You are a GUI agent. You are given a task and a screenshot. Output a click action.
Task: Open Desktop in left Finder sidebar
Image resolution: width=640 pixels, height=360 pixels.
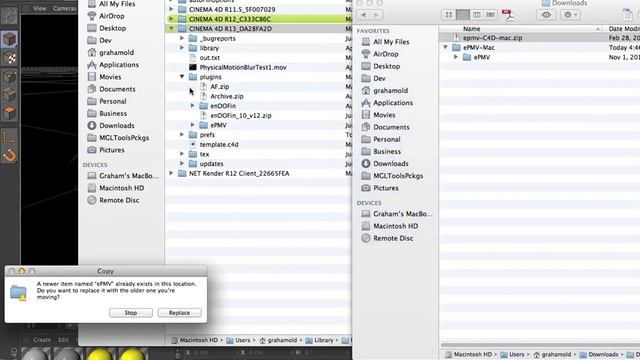[x=112, y=28]
